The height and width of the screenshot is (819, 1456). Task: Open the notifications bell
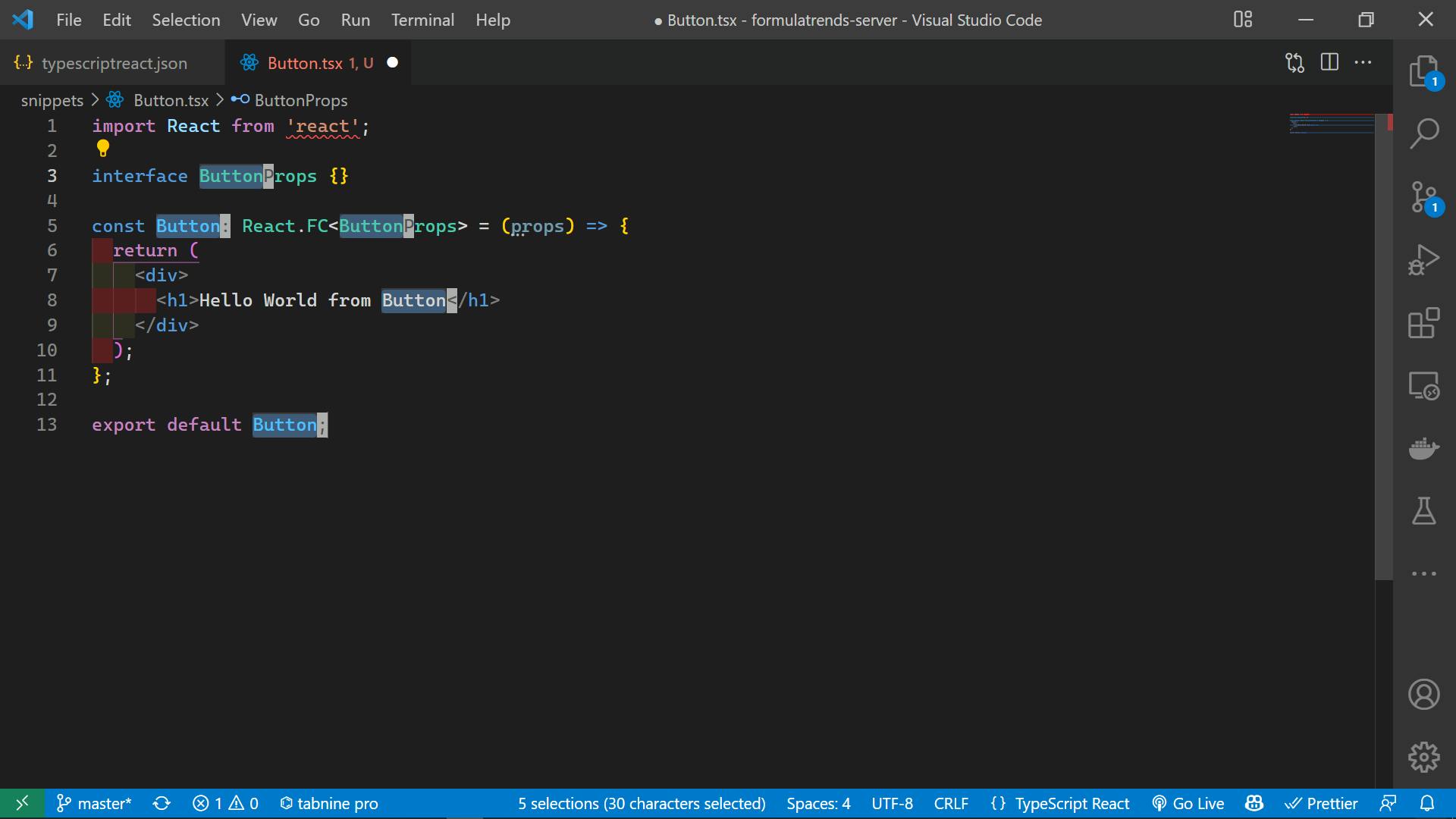click(x=1427, y=803)
